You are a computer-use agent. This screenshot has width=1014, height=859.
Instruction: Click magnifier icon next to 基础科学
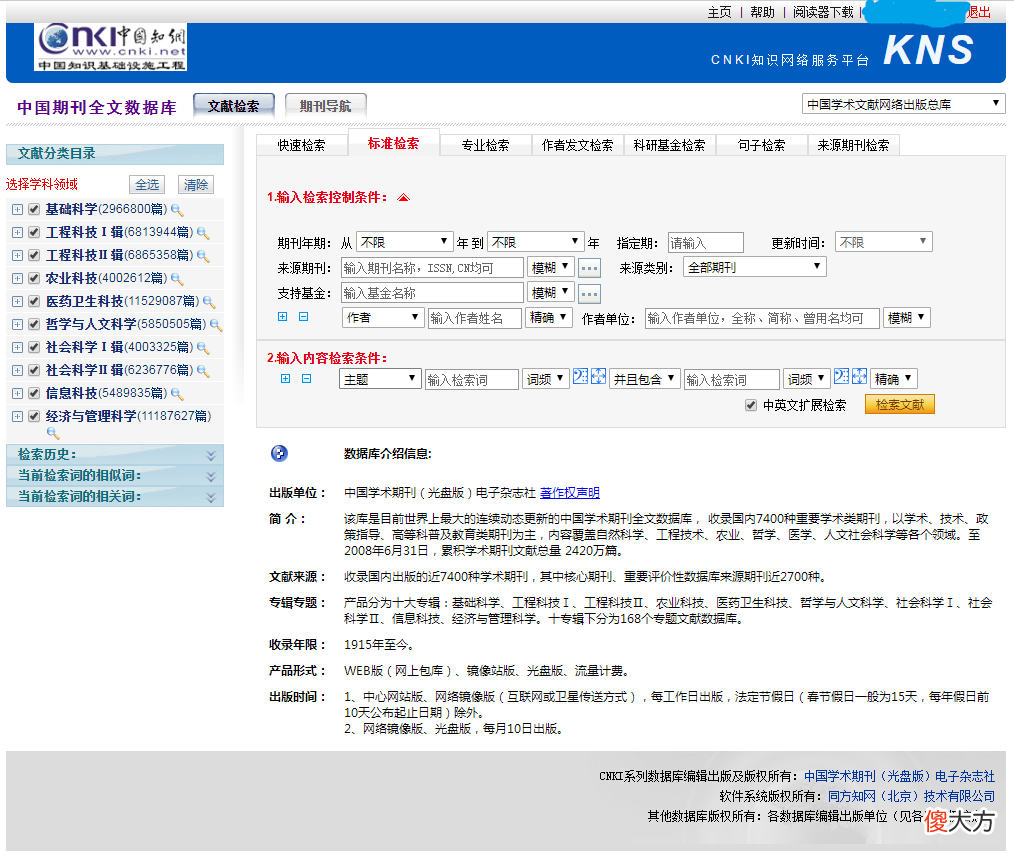click(177, 210)
